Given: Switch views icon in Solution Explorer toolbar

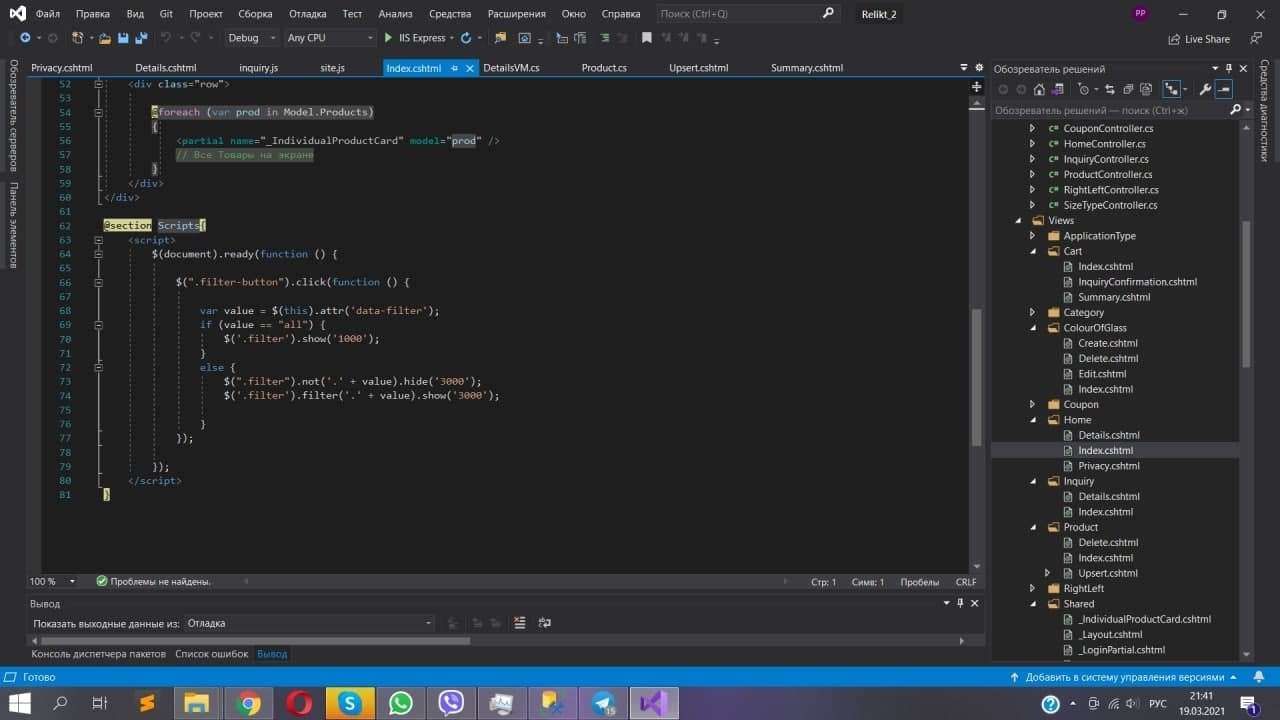Looking at the screenshot, I should pos(1060,89).
